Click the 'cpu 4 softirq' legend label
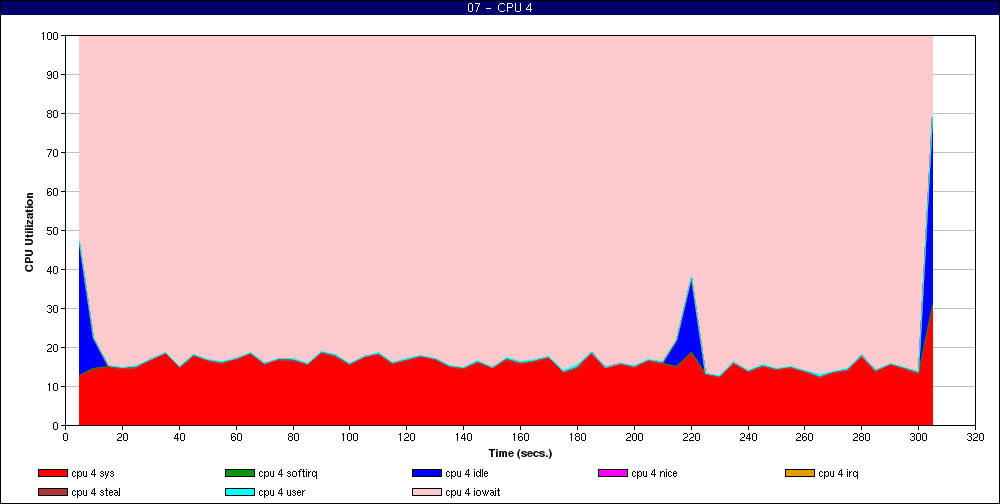 click(x=288, y=474)
